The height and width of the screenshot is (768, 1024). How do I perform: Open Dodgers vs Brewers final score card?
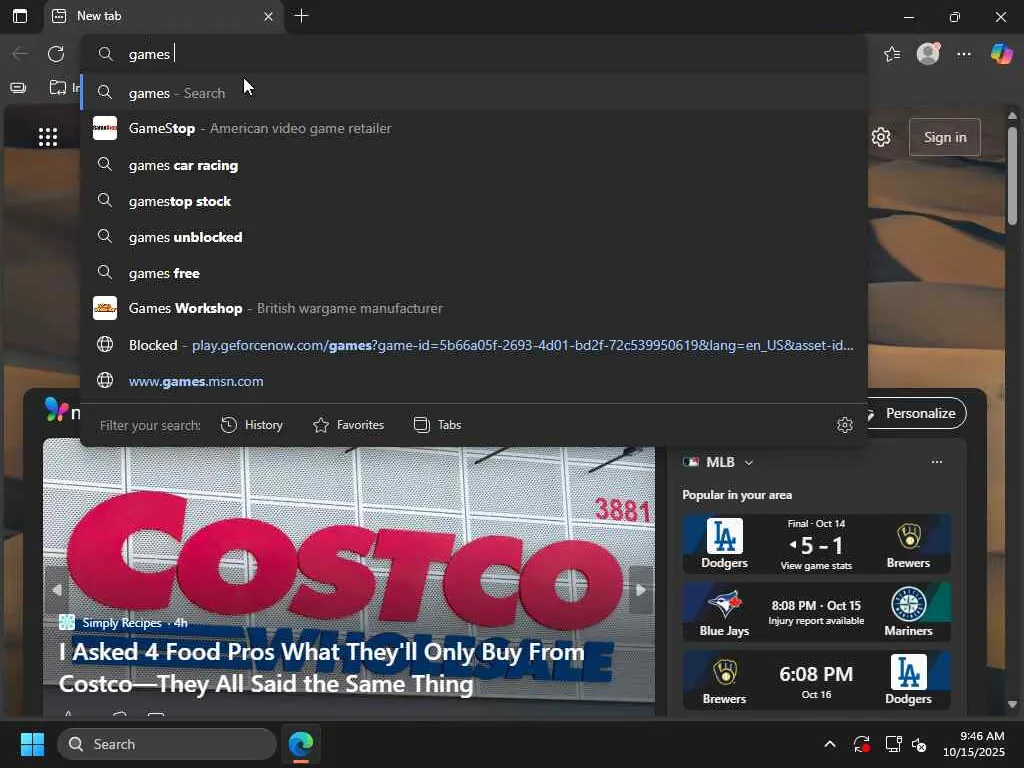coord(816,544)
